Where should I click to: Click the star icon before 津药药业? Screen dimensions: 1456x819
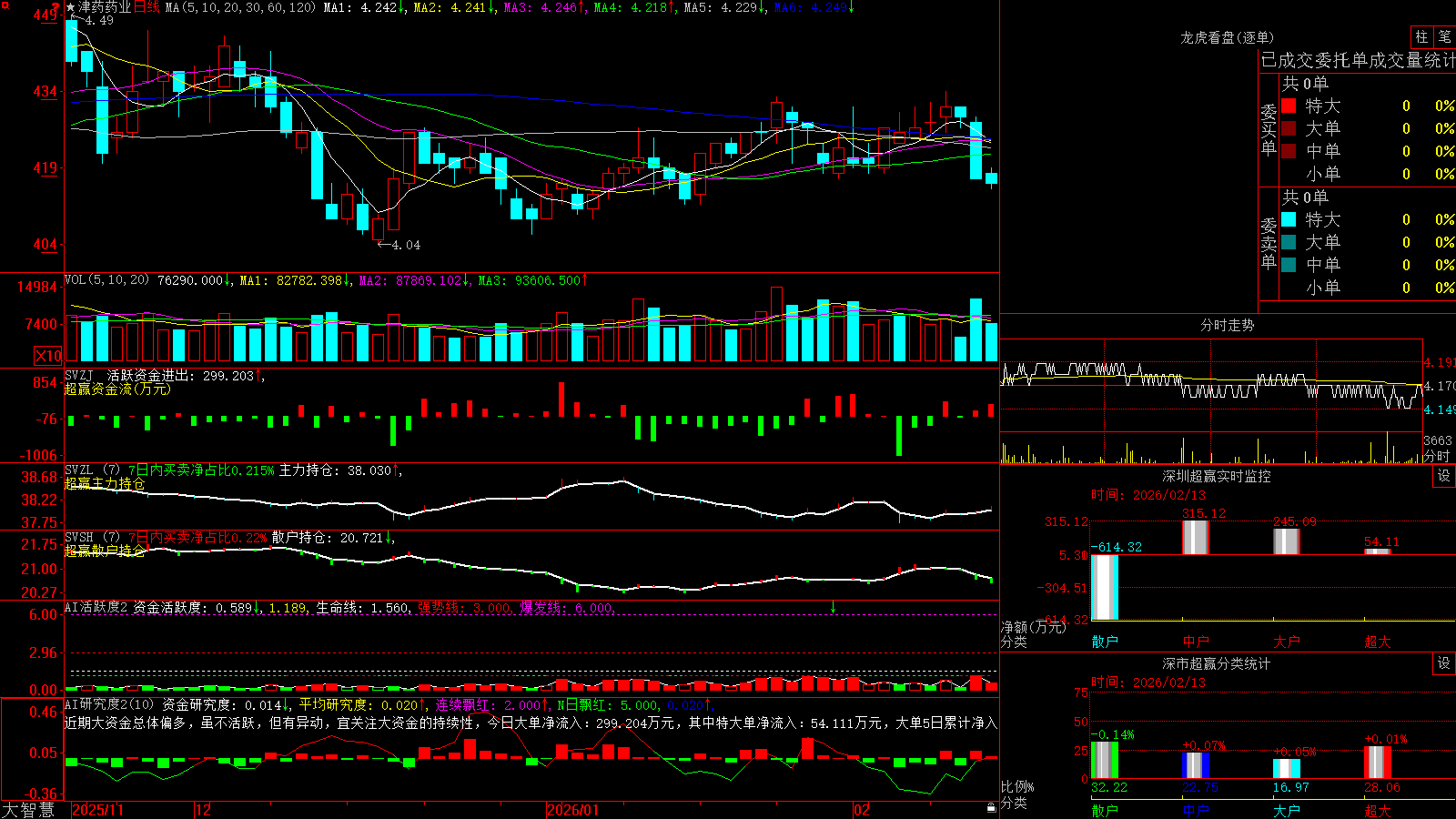click(71, 7)
